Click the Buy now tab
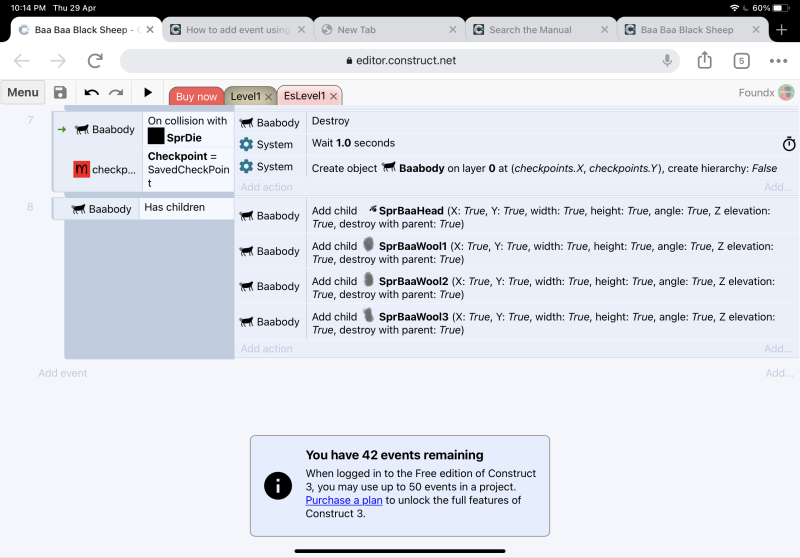 (x=196, y=96)
